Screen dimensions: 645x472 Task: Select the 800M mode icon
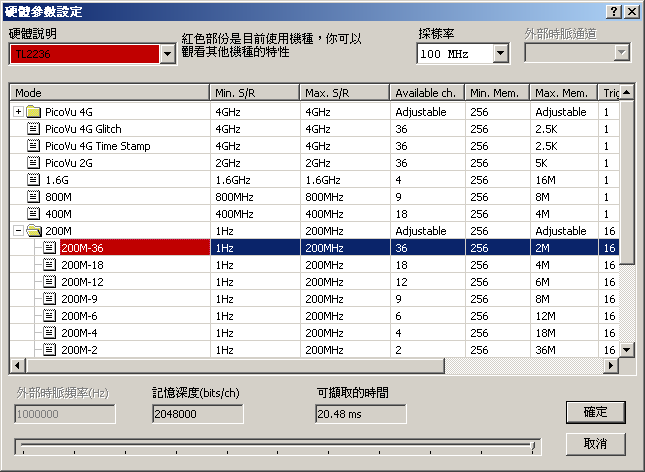[x=33, y=196]
